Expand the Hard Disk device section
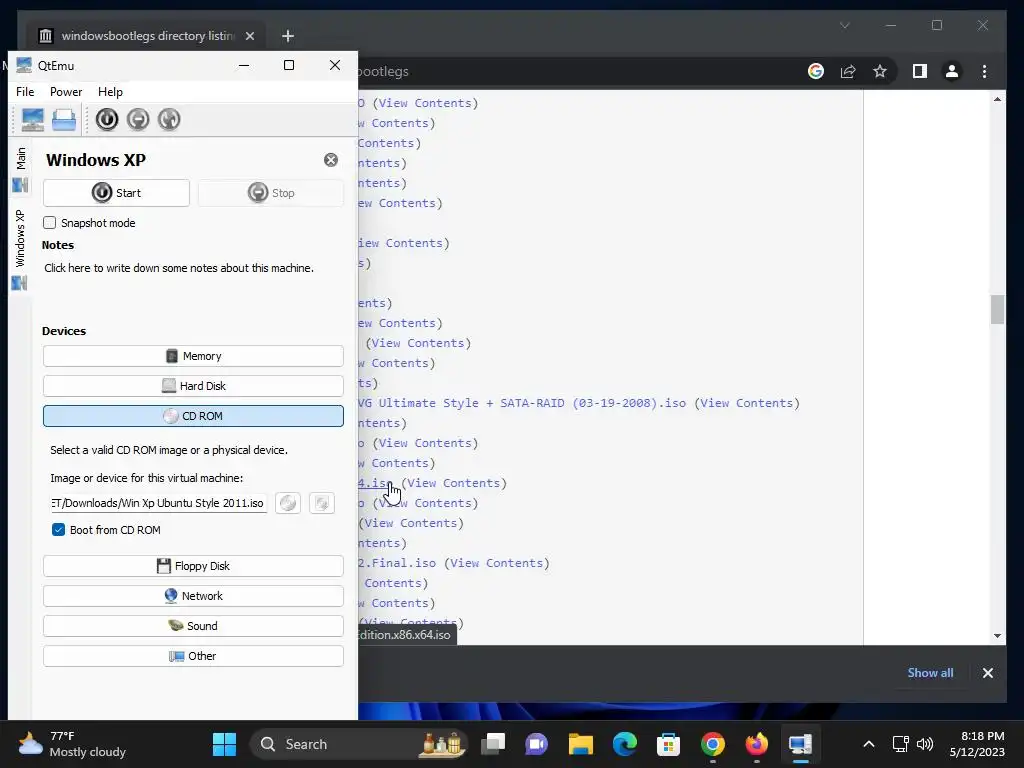 point(193,386)
